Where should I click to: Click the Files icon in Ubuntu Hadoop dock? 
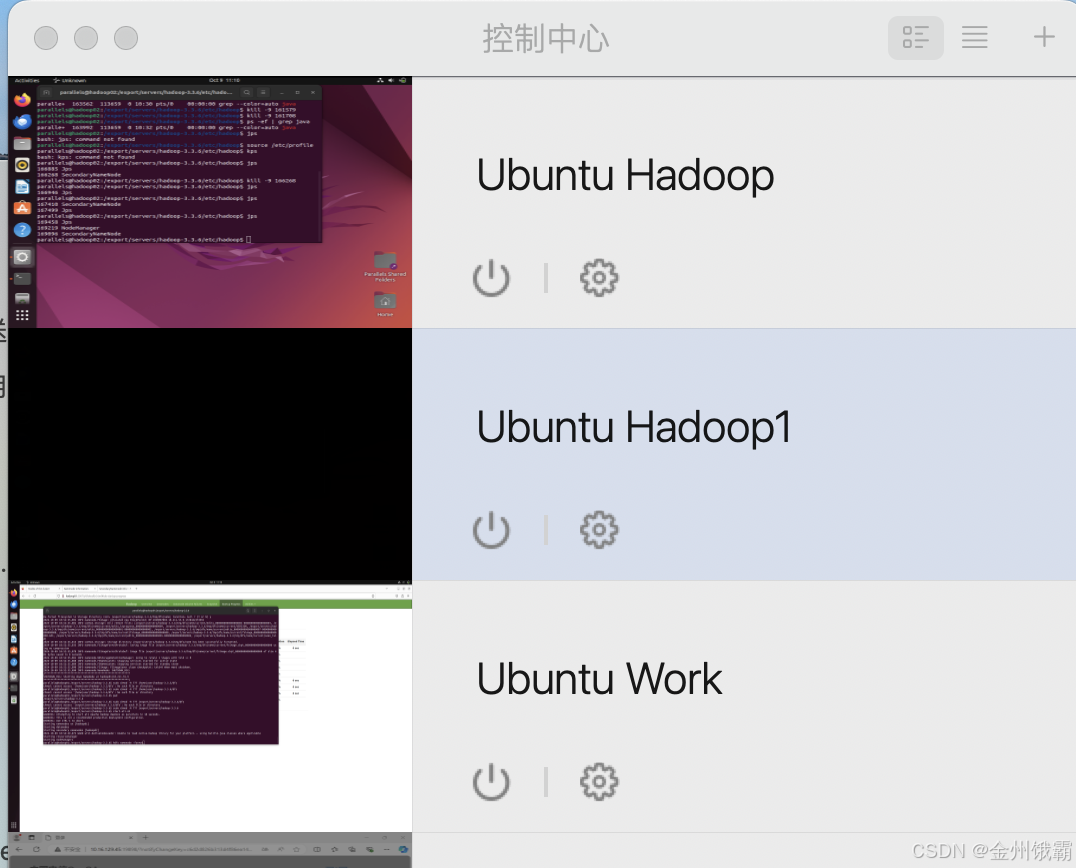coord(22,143)
